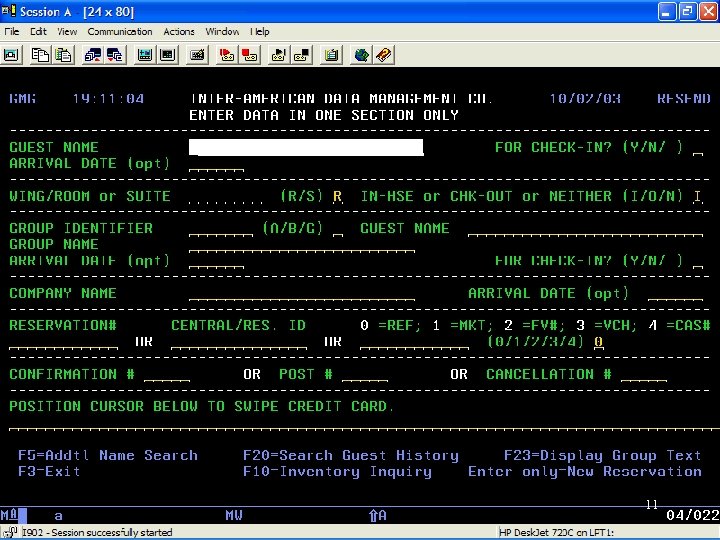
Task: Click the WING/ROOM or SUITE entry field
Action: point(225,197)
